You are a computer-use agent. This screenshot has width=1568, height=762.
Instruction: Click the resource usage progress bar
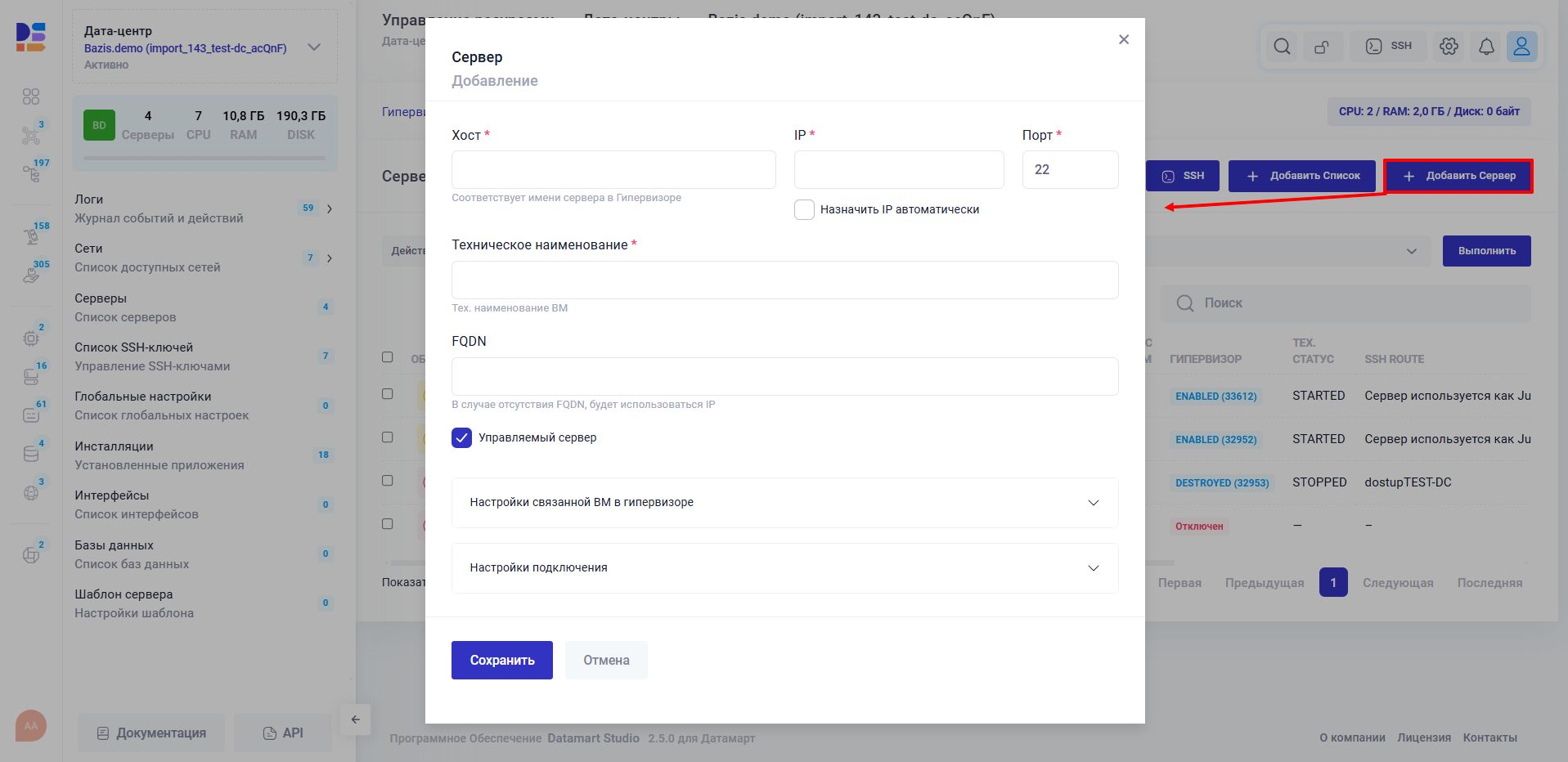coord(204,158)
